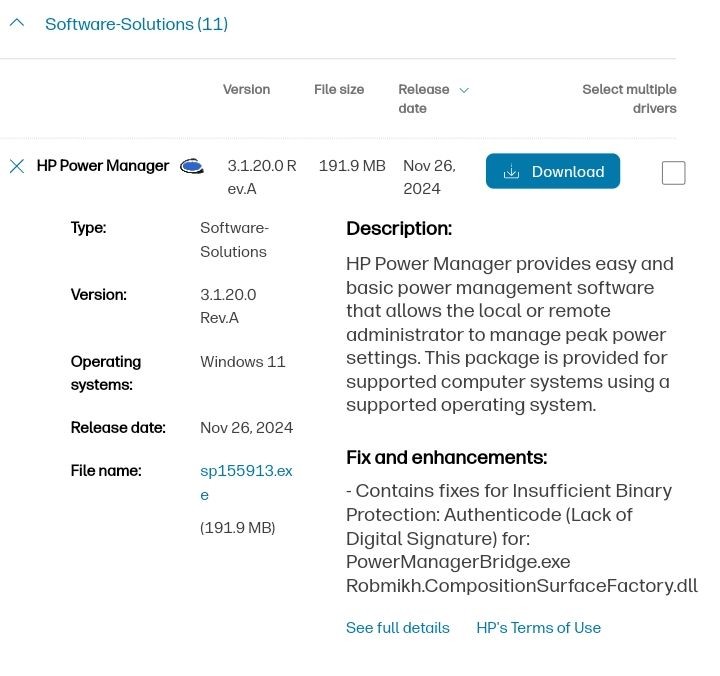Click Select multiple drivers header
The width and height of the screenshot is (720, 676).
(x=630, y=99)
